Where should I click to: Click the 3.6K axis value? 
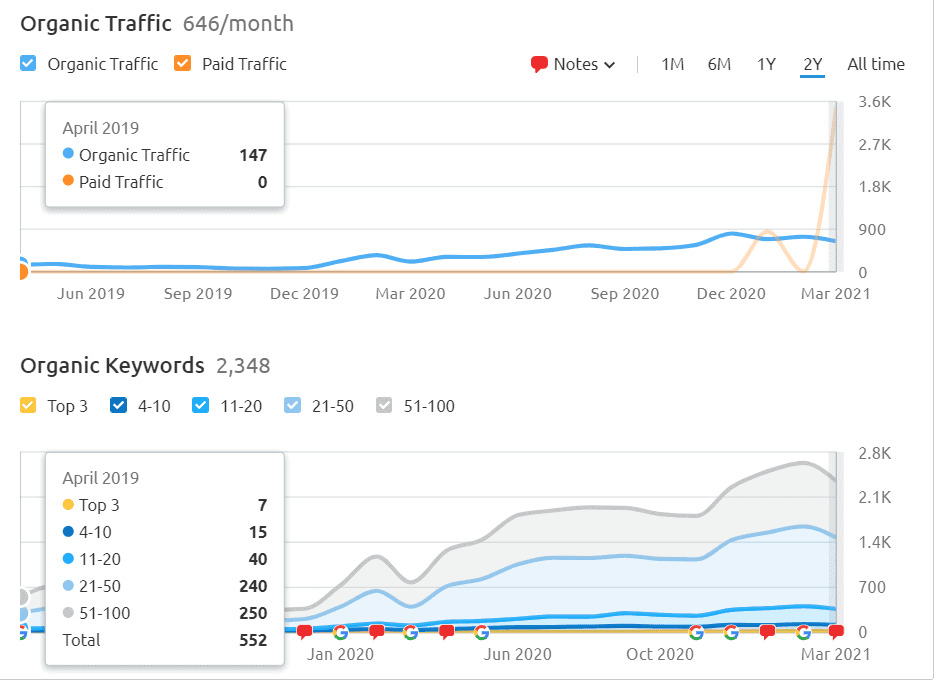coord(875,101)
